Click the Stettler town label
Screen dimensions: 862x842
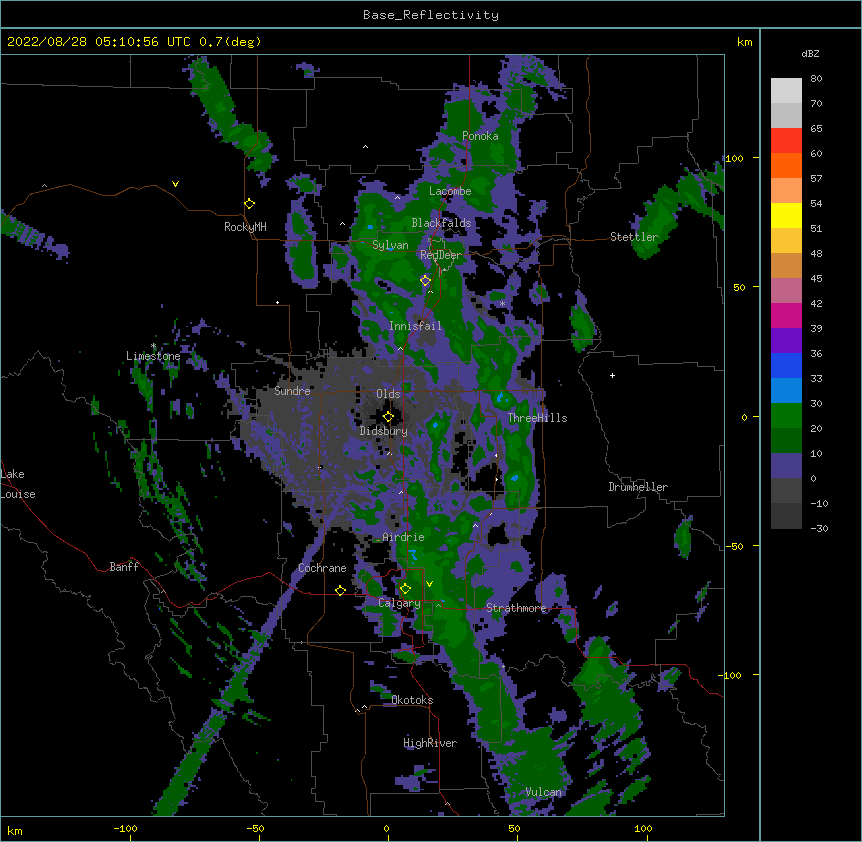[634, 237]
